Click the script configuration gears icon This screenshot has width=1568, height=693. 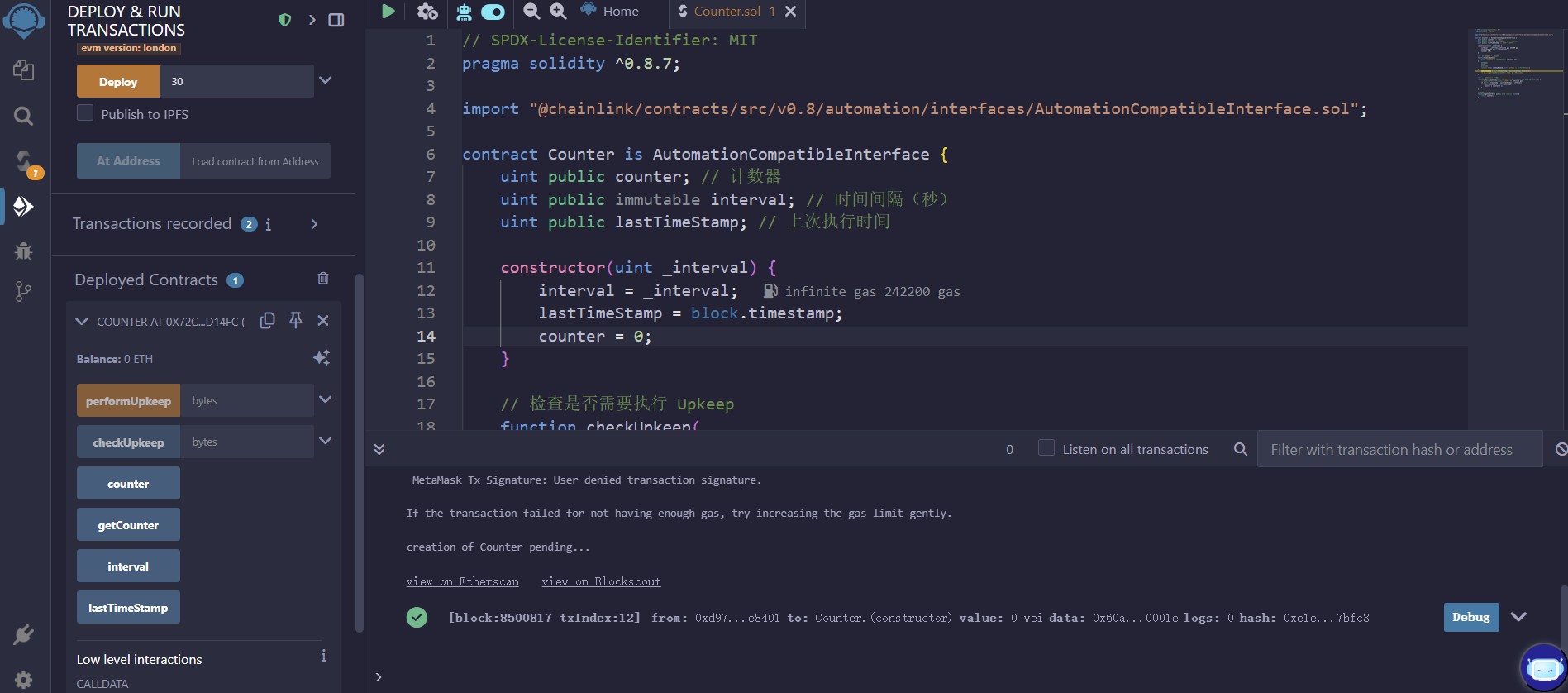(x=427, y=12)
